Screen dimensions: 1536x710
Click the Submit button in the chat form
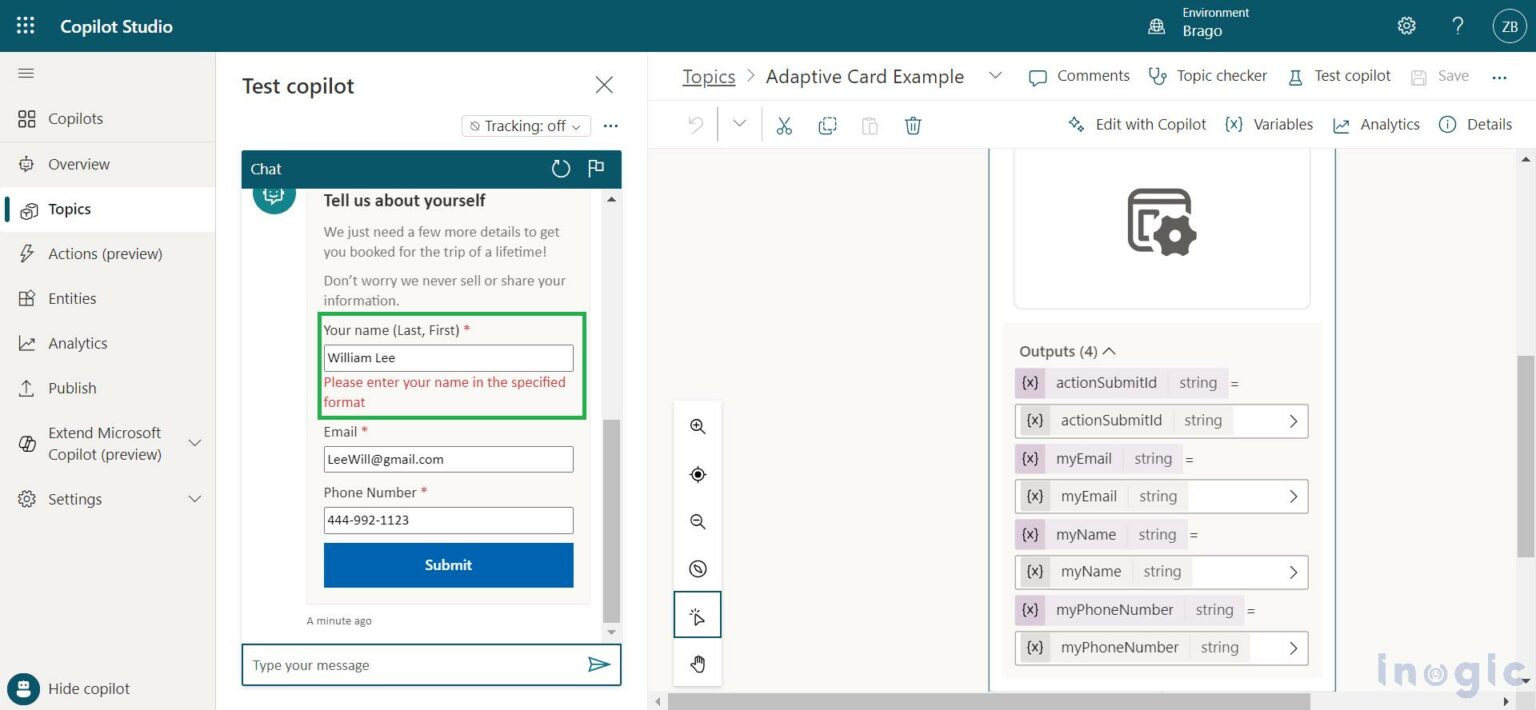click(448, 565)
